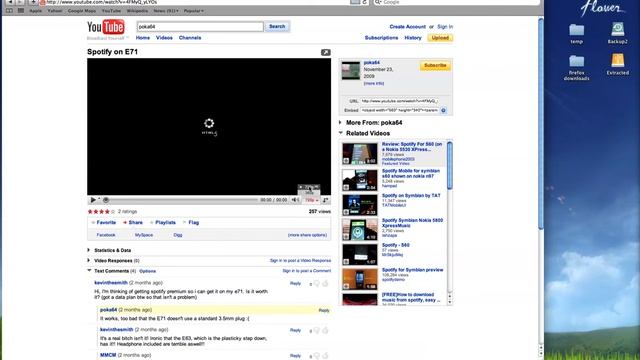Click the yellow Upload button
Screen dimensions: 640x360
point(440,38)
